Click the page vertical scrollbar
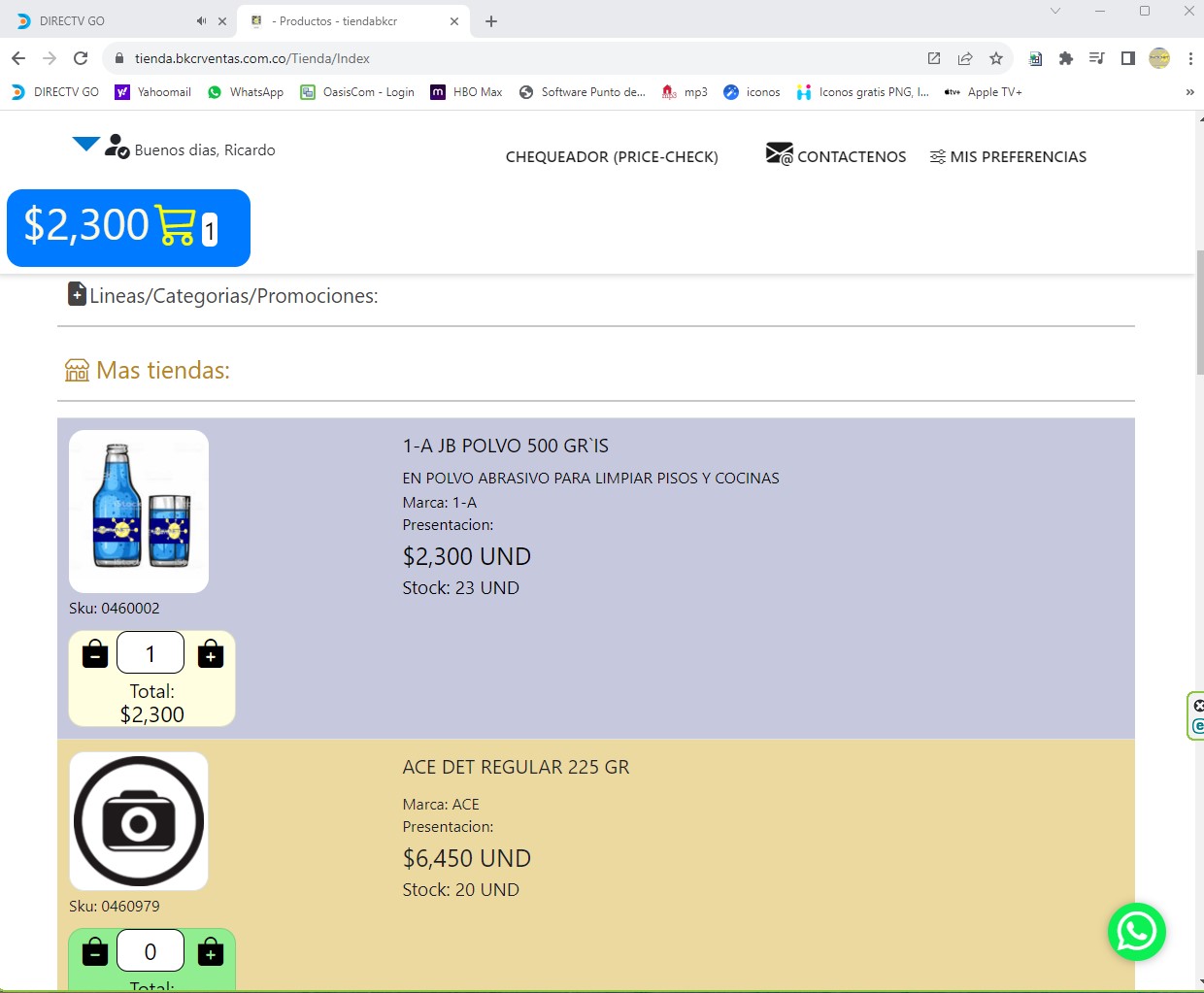This screenshot has height=993, width=1204. 1200,313
